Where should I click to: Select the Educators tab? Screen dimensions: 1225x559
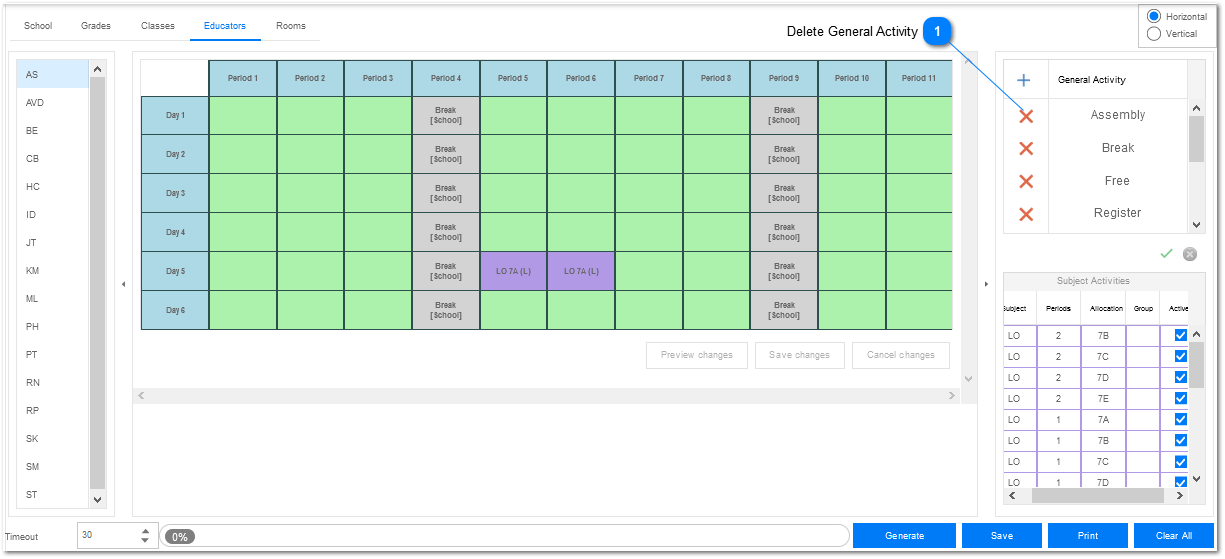coord(225,26)
